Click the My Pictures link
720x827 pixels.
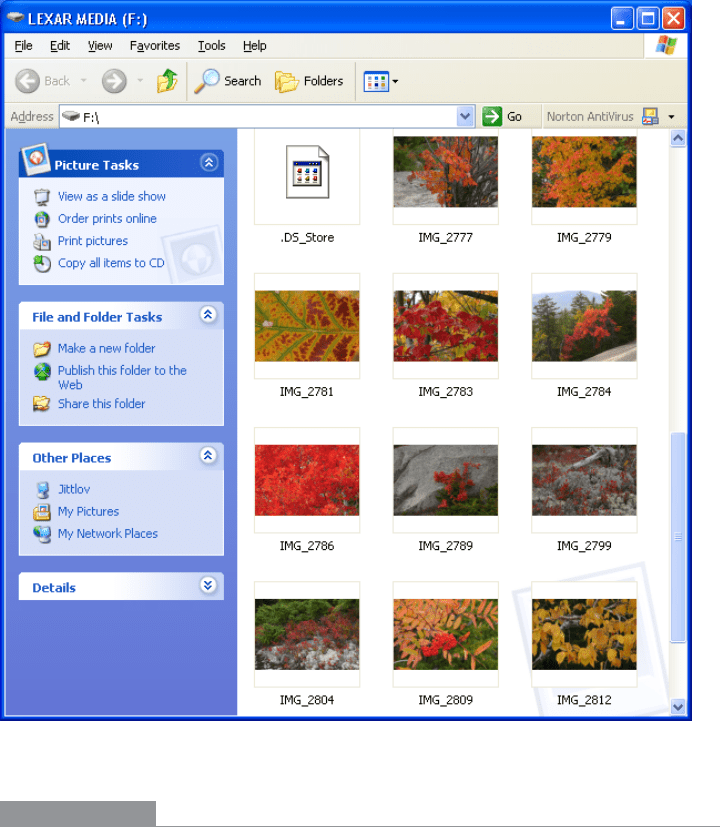point(88,512)
